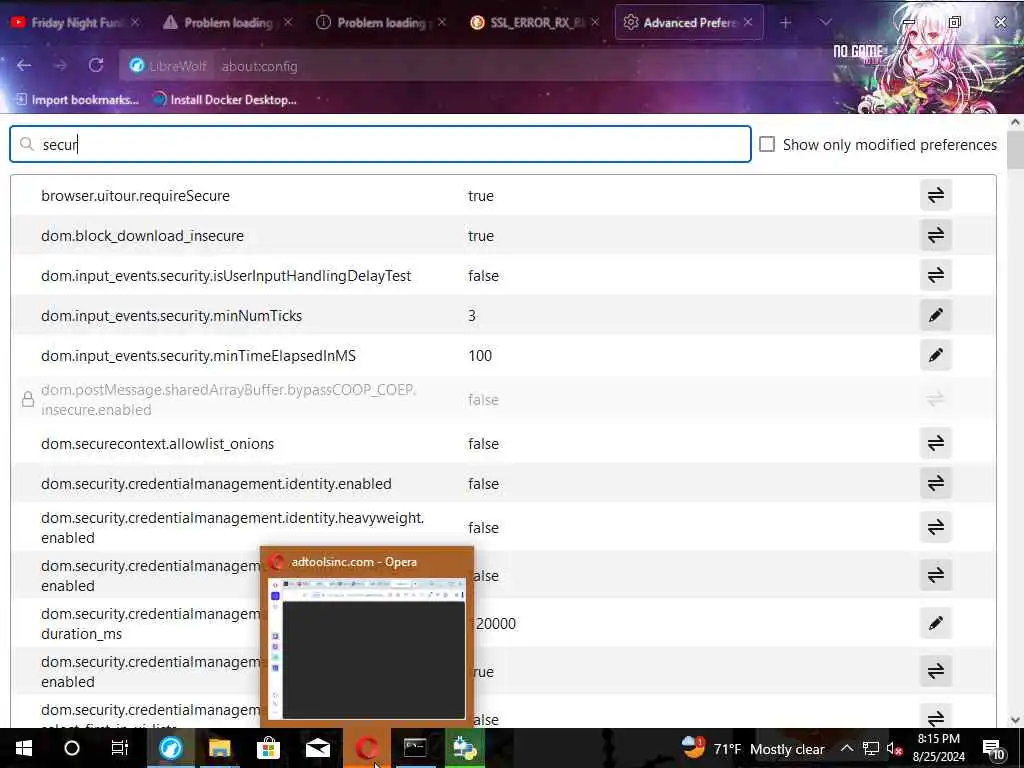The height and width of the screenshot is (768, 1024).
Task: Edit dom.input_events.security.minNumTicks value
Action: [935, 315]
